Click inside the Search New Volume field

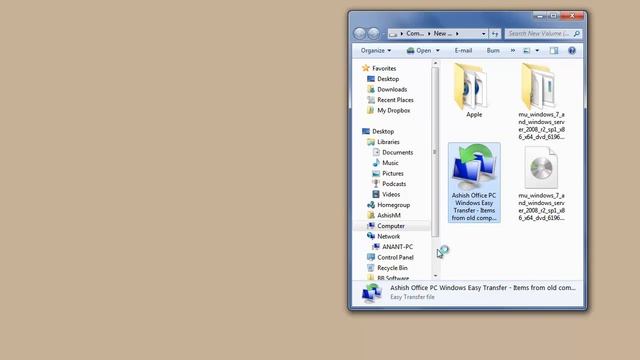pos(539,33)
